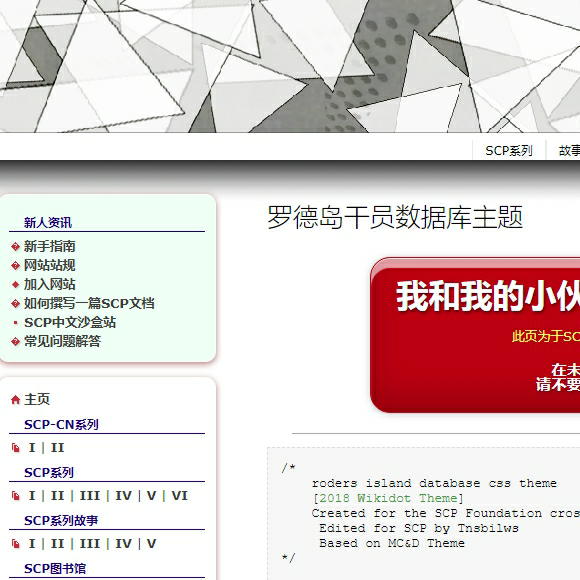This screenshot has width=580, height=580.
Task: Open SCP系列故事 part IV
Action: [124, 544]
